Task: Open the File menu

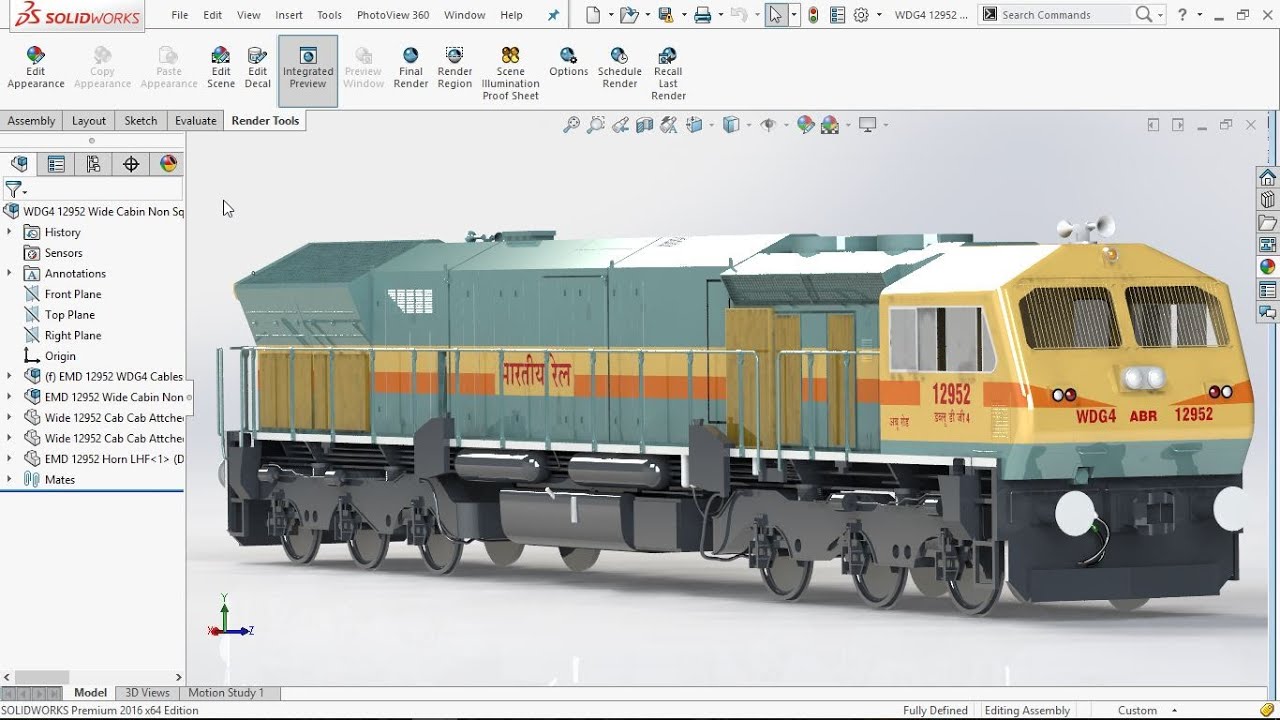Action: point(180,15)
